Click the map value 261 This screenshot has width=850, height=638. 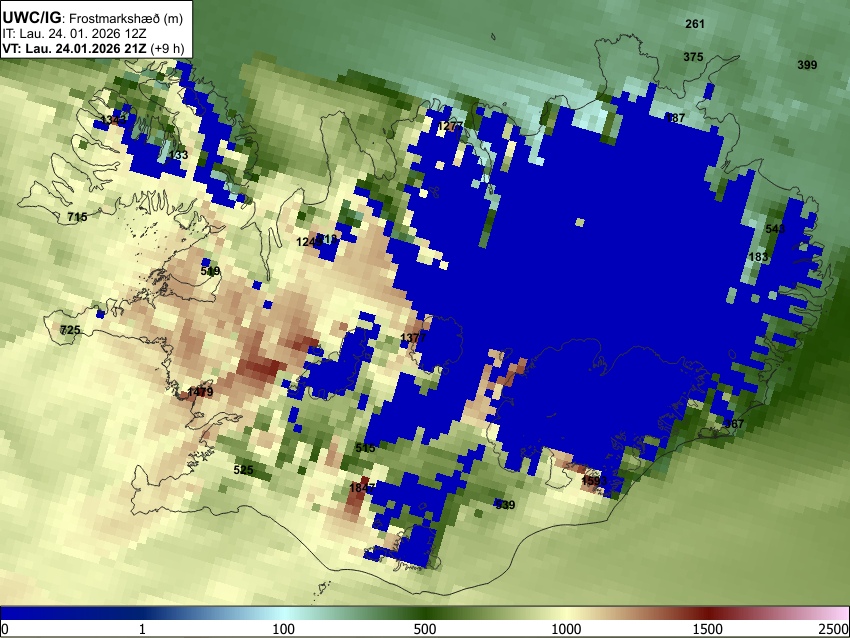(x=695, y=24)
